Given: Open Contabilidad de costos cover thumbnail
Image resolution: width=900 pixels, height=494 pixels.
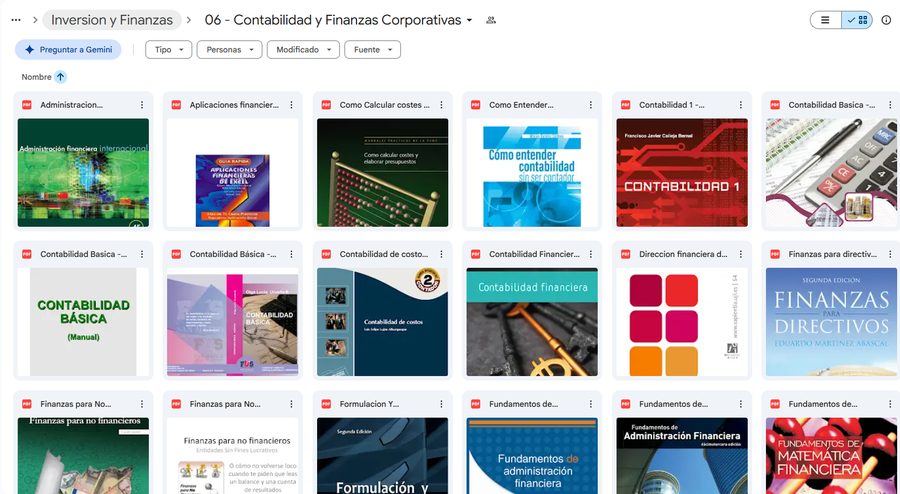Looking at the screenshot, I should pos(382,322).
